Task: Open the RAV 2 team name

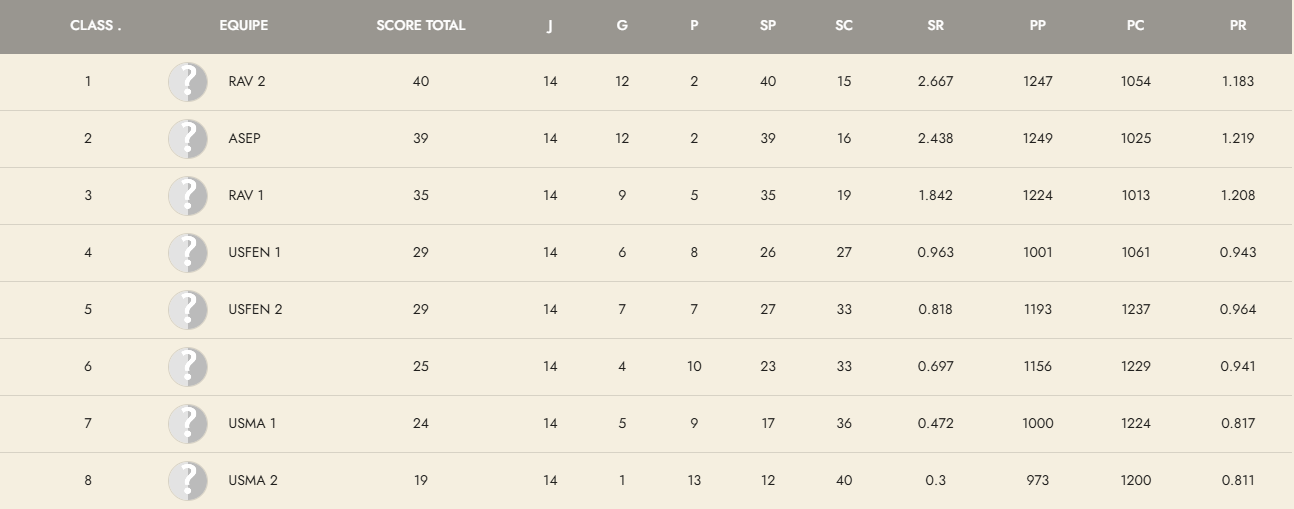Action: (247, 82)
